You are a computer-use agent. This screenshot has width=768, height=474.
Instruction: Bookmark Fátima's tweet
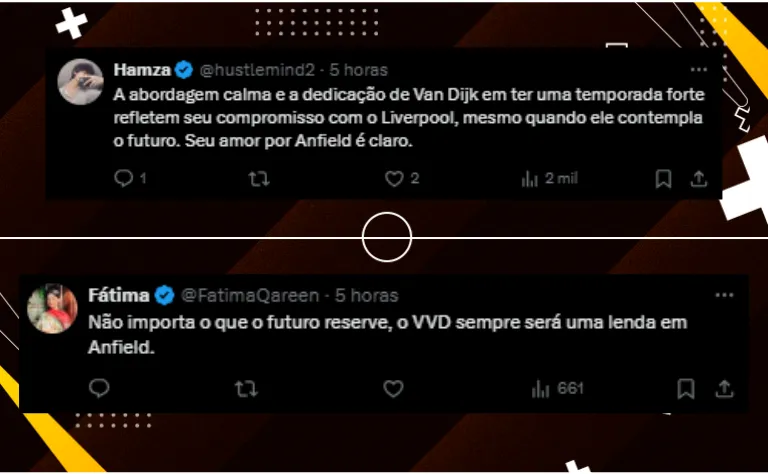point(686,389)
